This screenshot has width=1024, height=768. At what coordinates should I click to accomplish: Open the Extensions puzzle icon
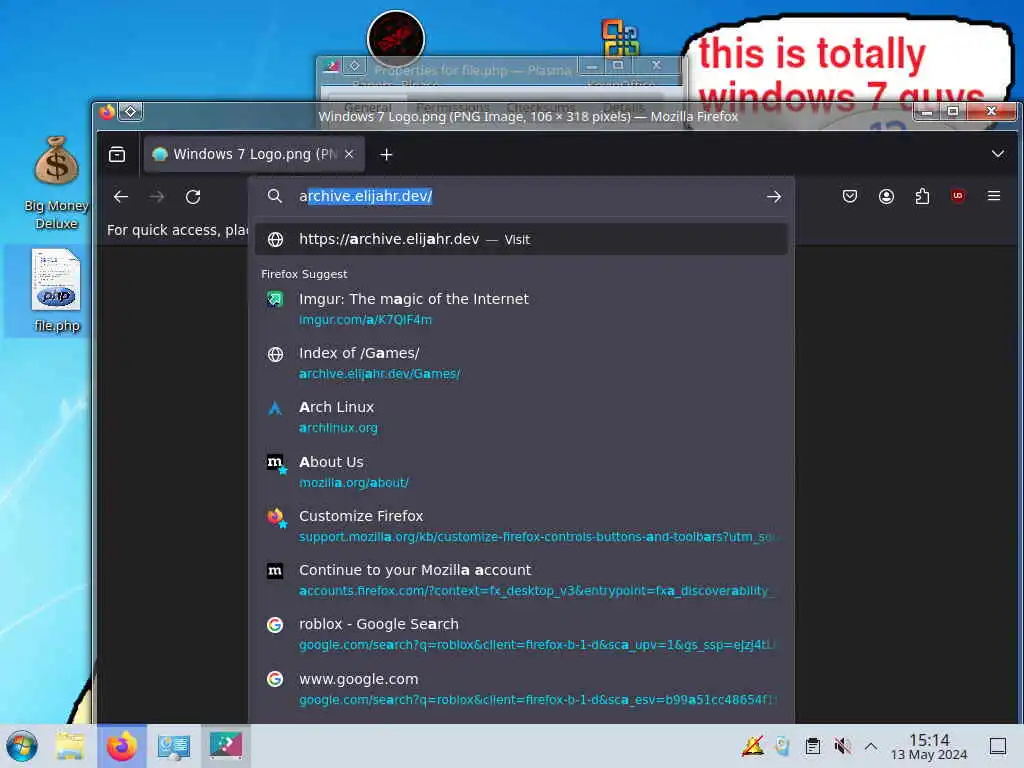(x=922, y=196)
